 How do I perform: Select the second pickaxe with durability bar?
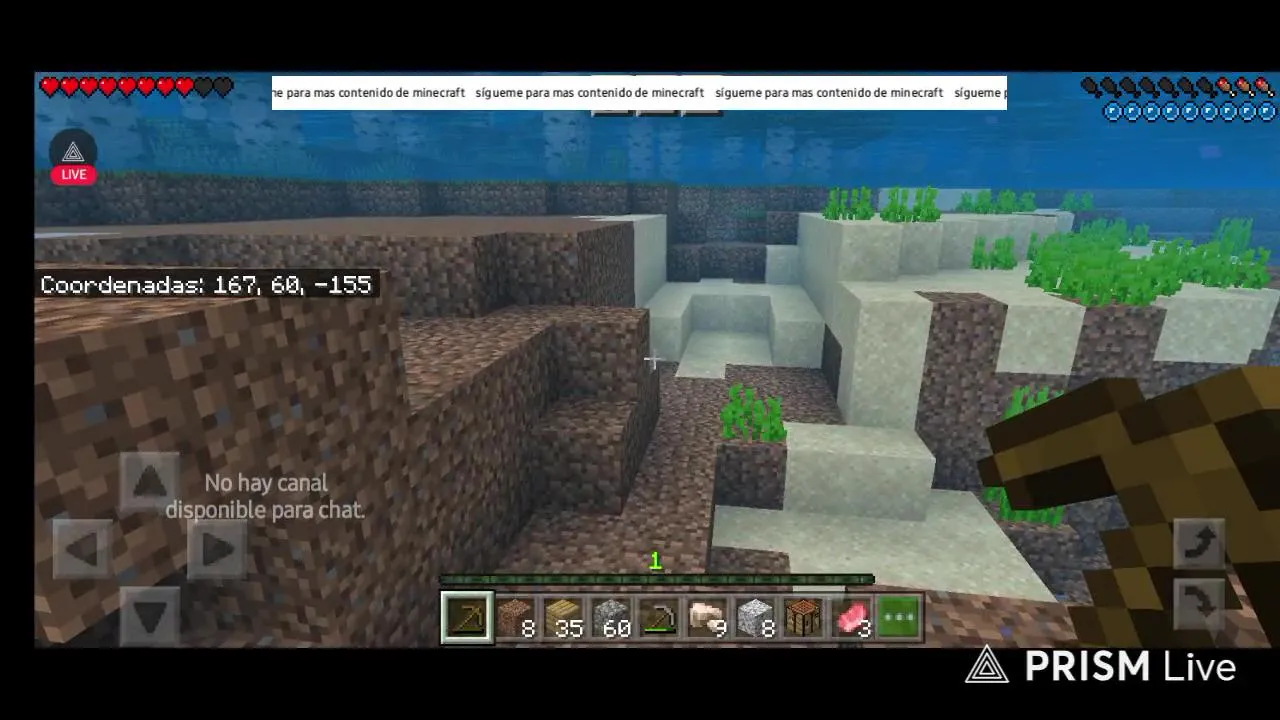(x=660, y=618)
